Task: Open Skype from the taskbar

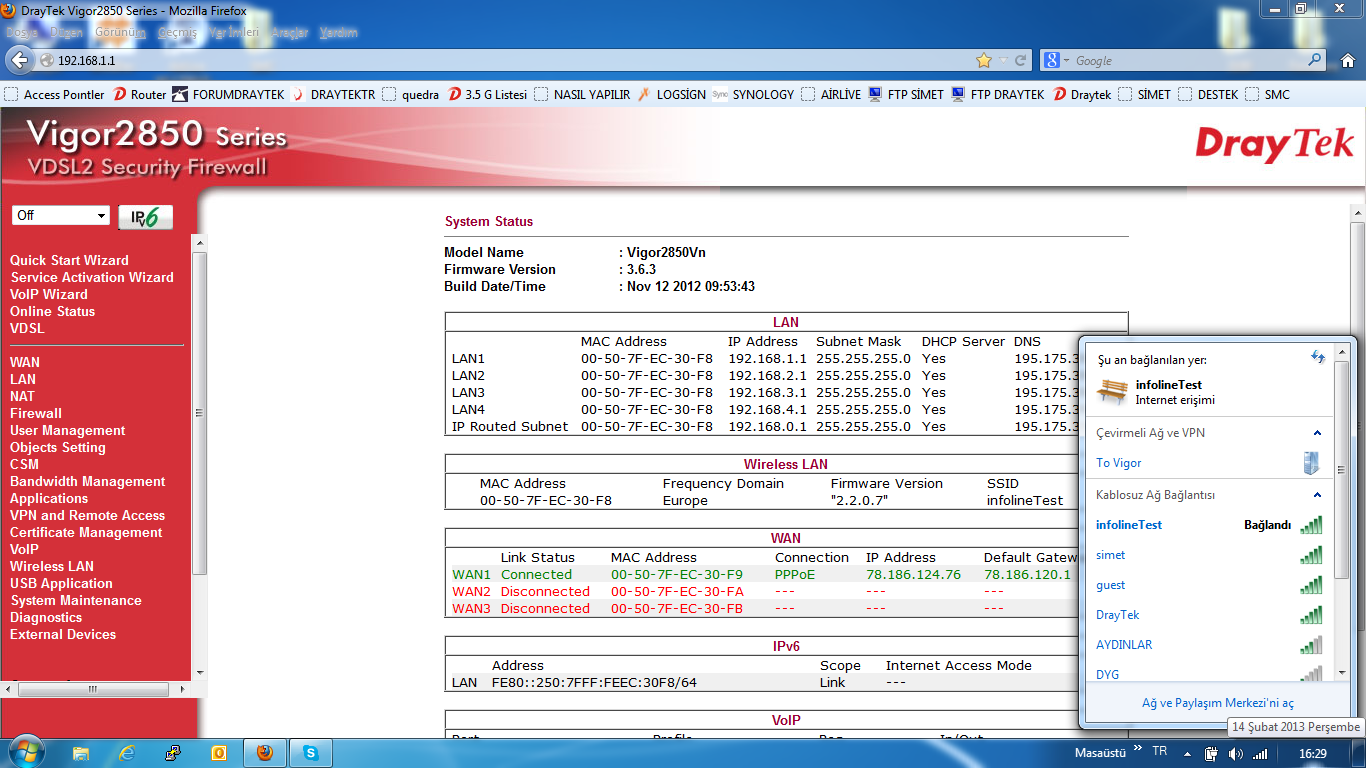Action: pyautogui.click(x=311, y=753)
